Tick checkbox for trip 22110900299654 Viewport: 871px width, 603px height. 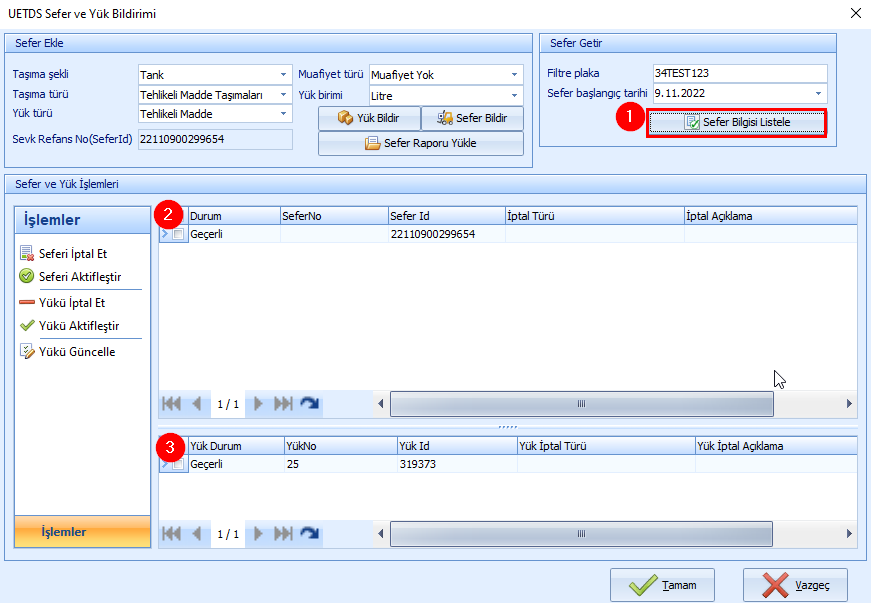pyautogui.click(x=178, y=234)
